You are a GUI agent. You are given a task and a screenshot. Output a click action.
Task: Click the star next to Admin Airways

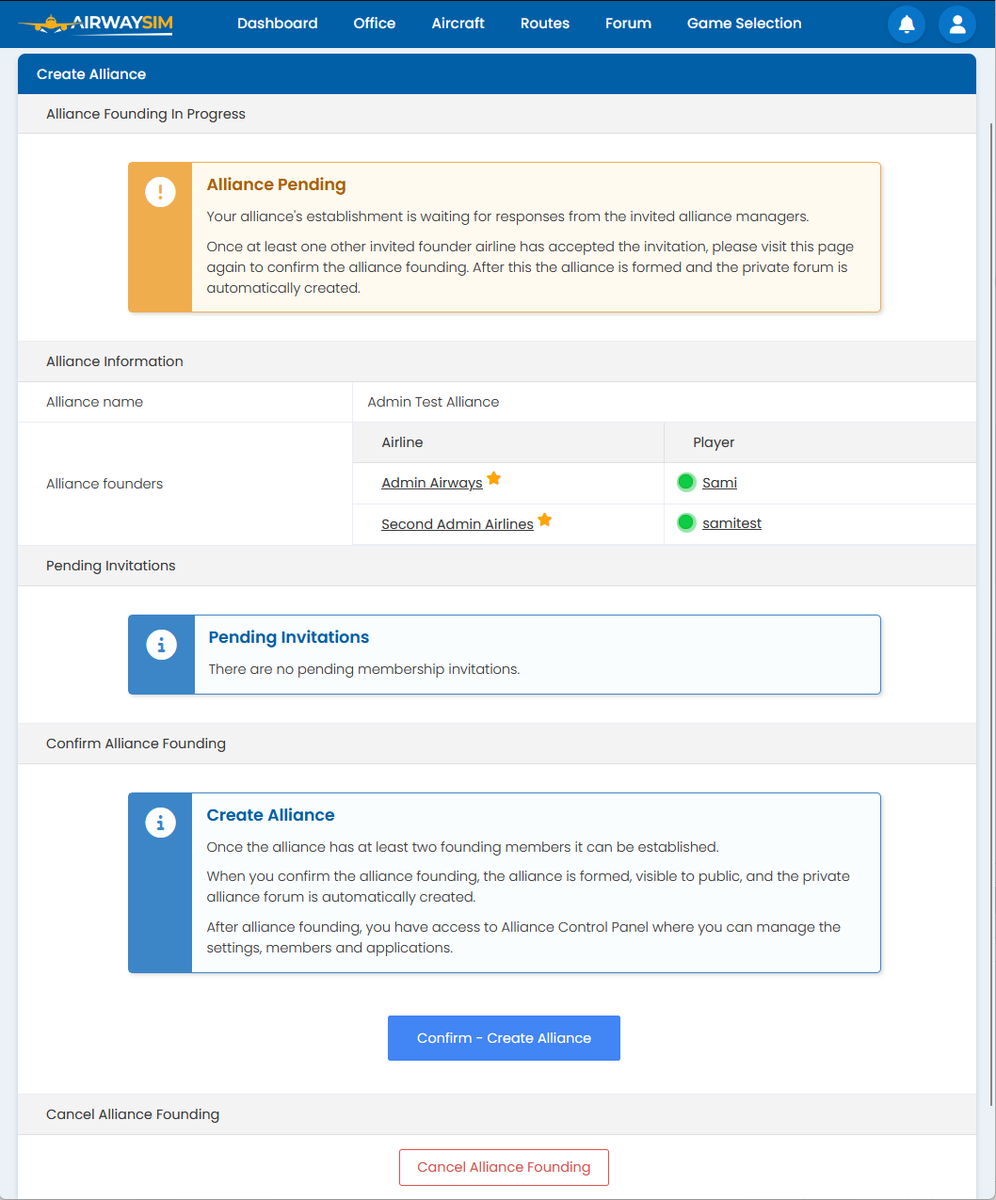(494, 479)
